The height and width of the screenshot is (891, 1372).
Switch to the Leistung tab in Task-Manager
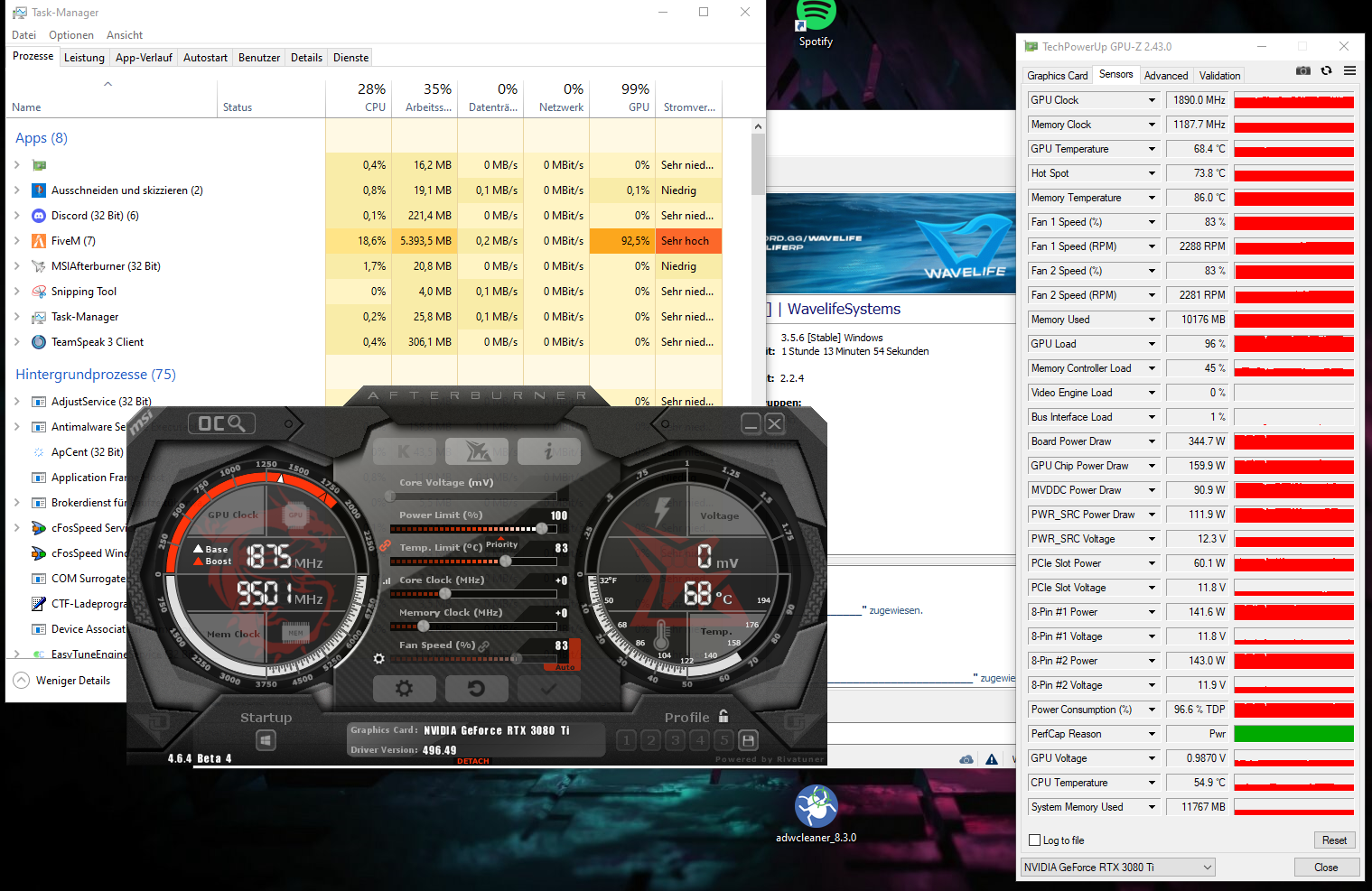click(84, 58)
